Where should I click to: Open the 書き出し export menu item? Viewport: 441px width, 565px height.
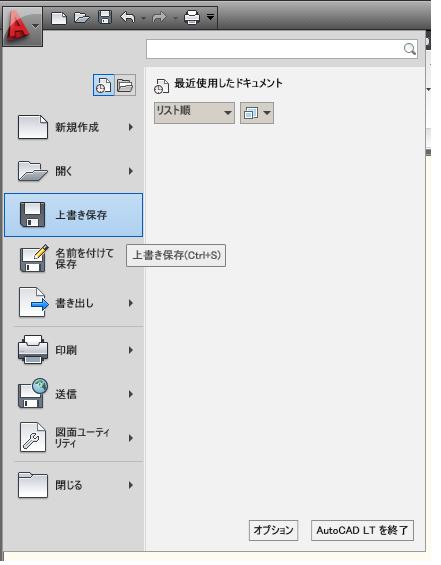[74, 303]
